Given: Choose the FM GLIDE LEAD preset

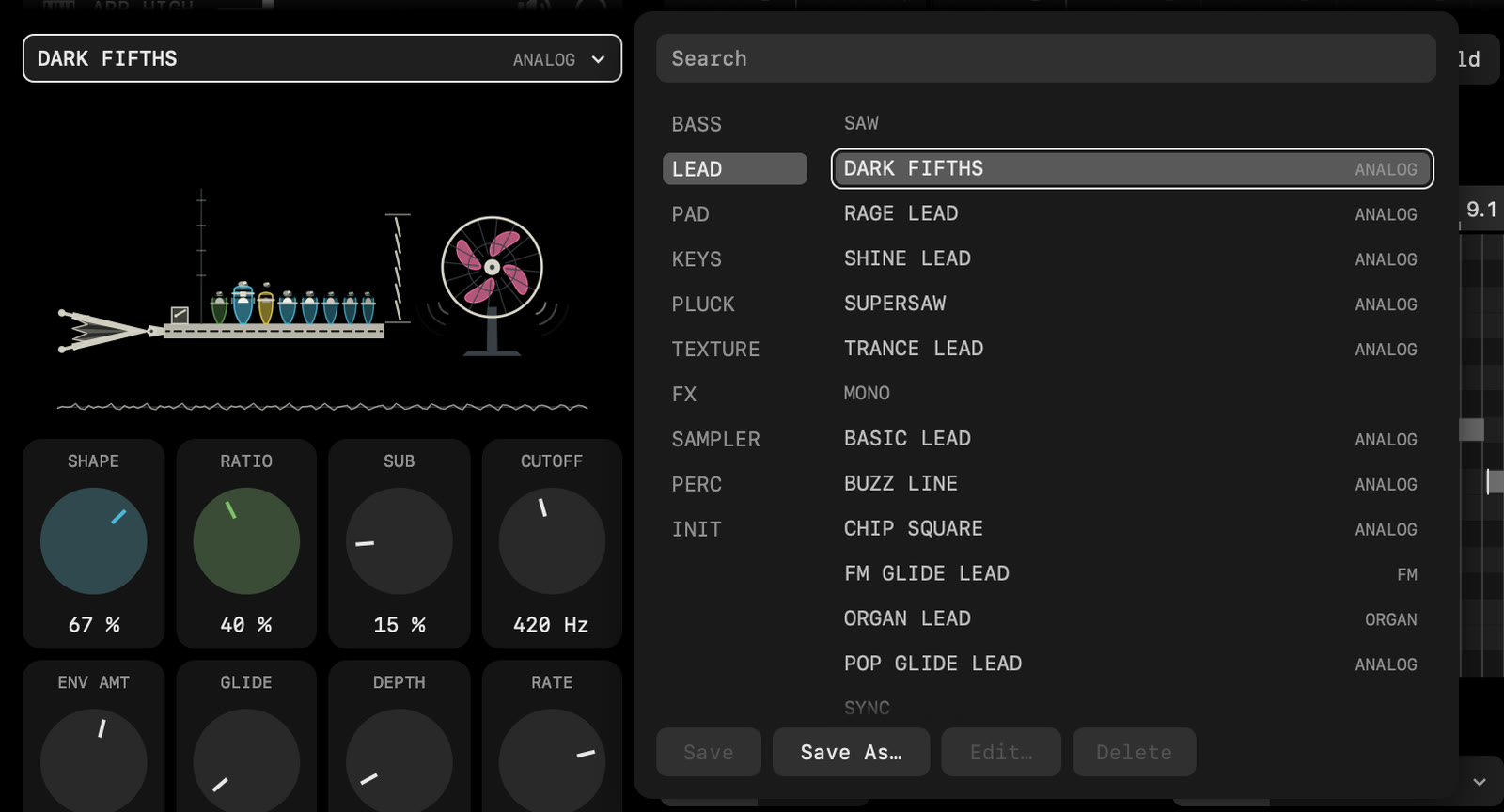Looking at the screenshot, I should pyautogui.click(x=1132, y=574).
